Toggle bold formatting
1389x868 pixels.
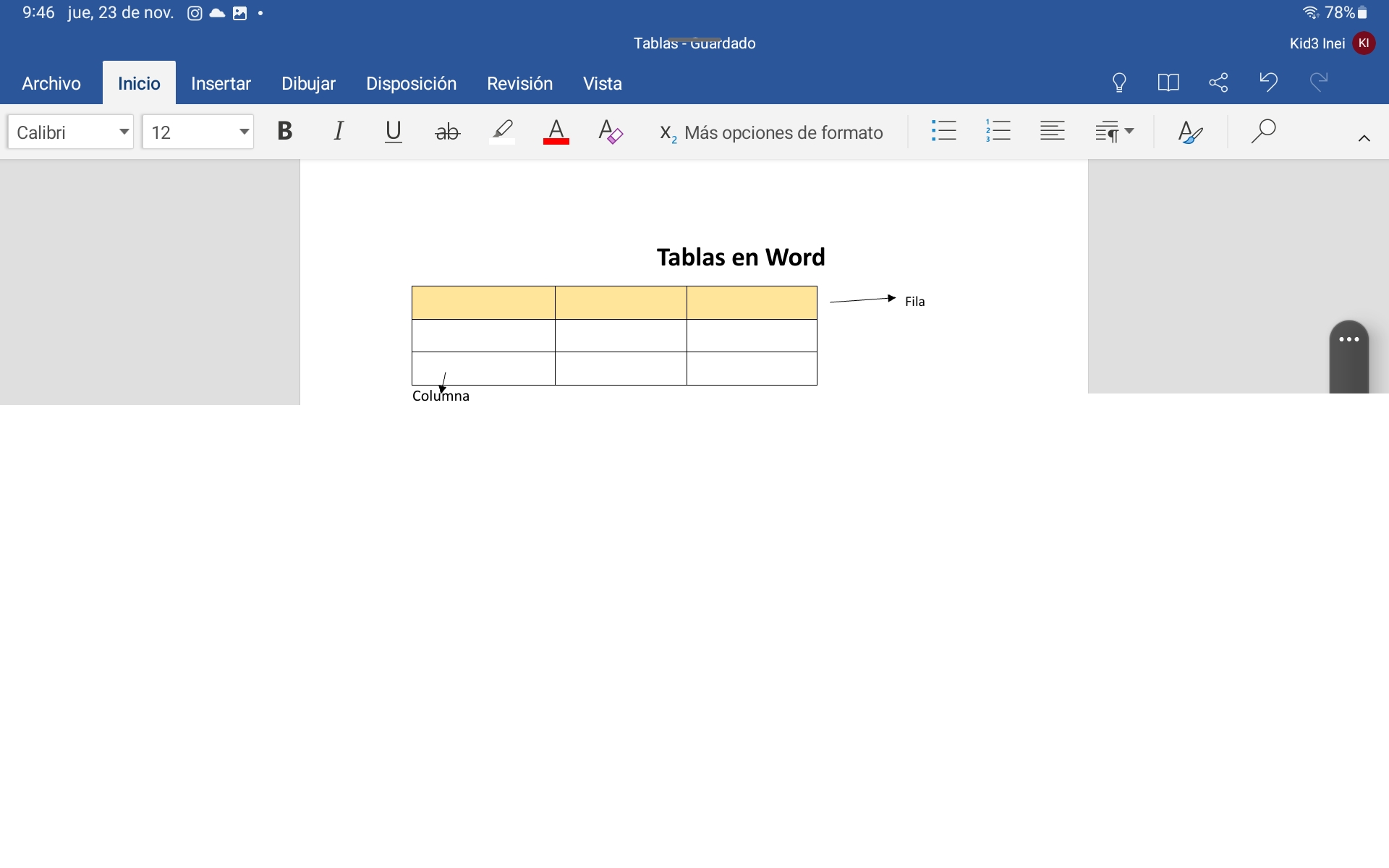(284, 132)
